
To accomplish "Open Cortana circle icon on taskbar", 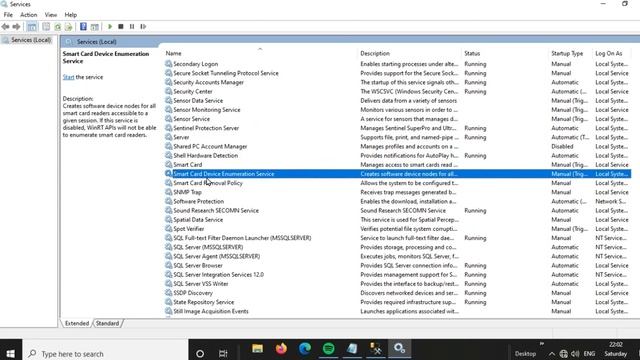I will (x=200, y=353).
